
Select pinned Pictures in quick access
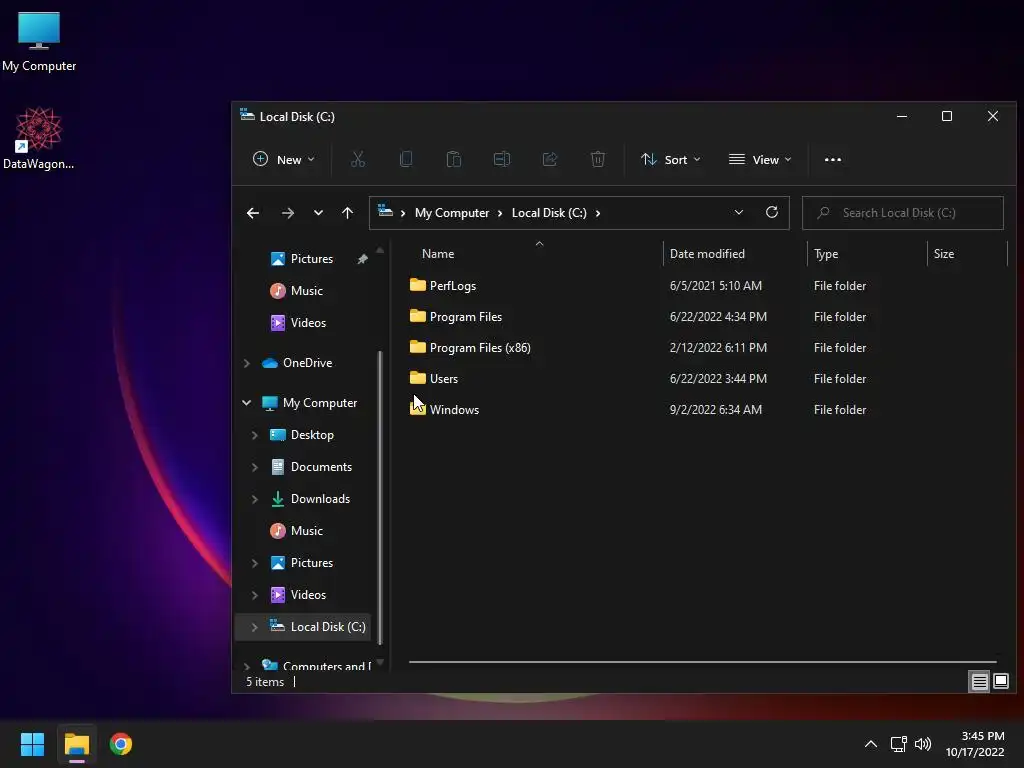tap(312, 259)
